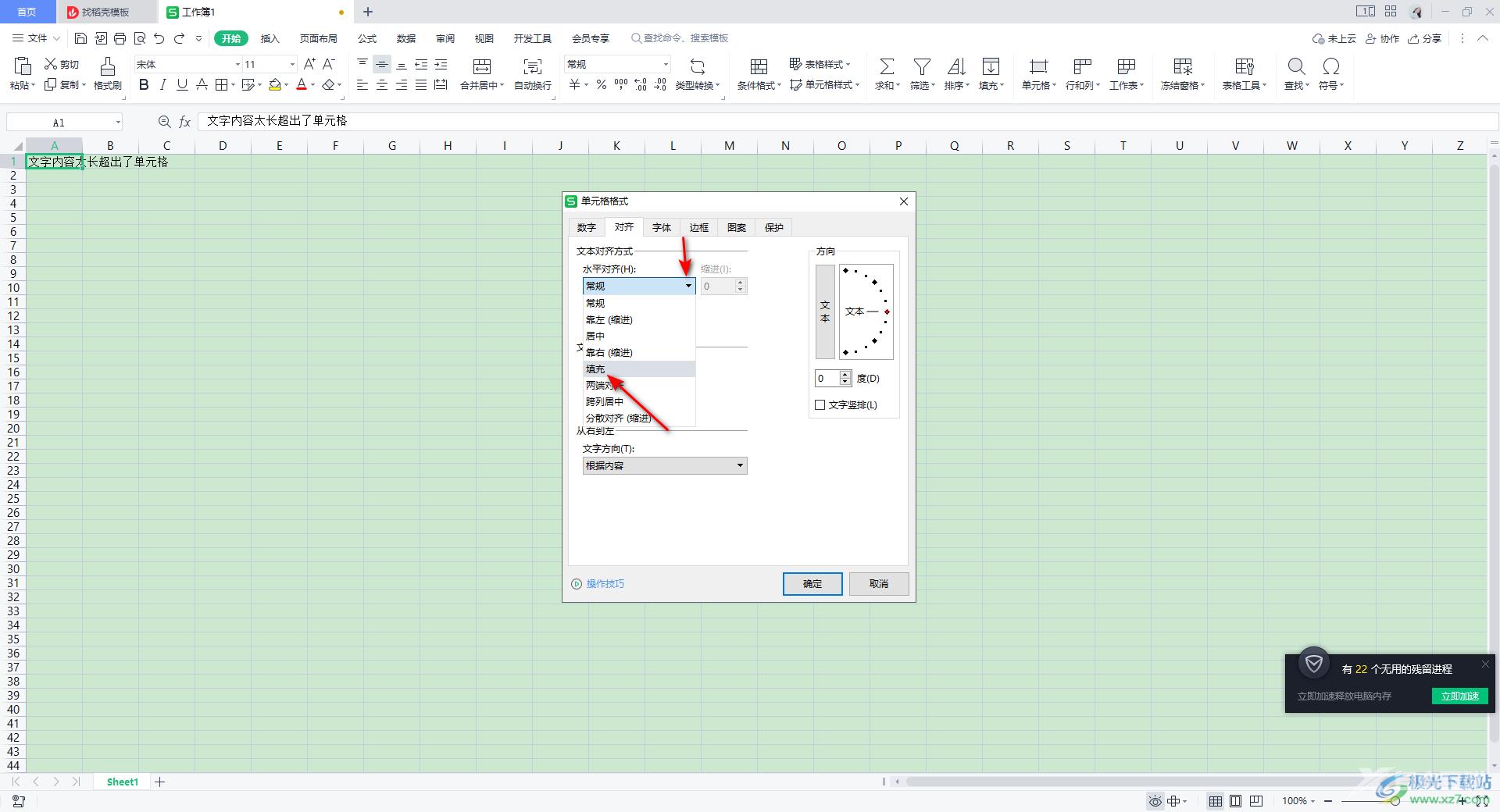Click the fill color bucket icon
The width and height of the screenshot is (1500, 812).
[275, 84]
